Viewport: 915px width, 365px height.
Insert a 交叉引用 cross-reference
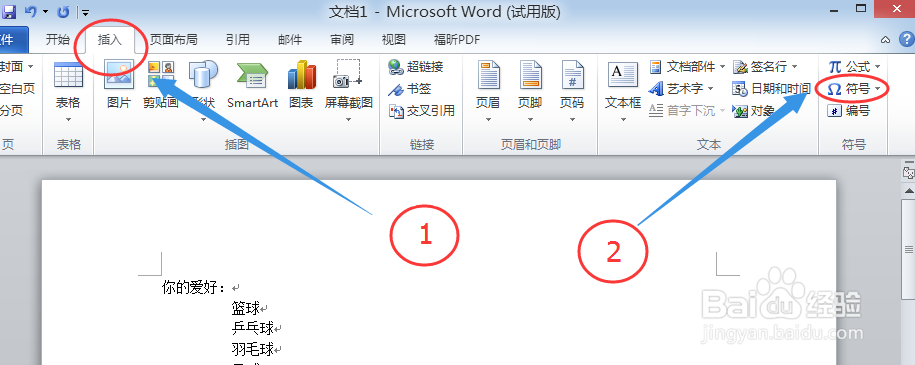coord(421,111)
